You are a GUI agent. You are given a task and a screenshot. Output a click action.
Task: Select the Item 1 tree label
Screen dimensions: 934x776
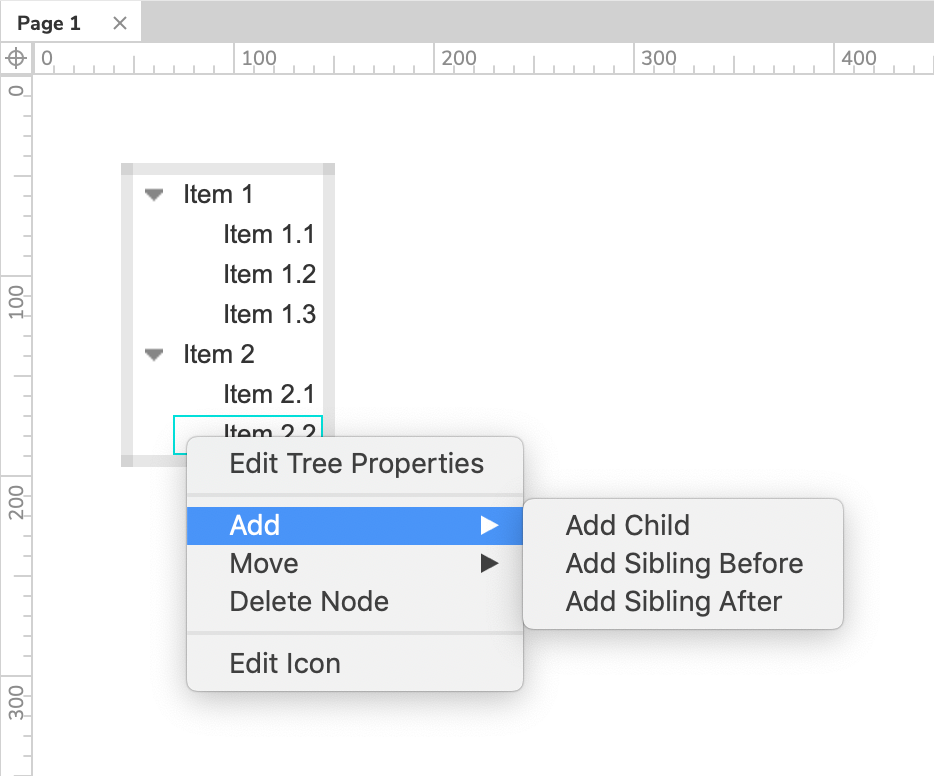tap(218, 194)
